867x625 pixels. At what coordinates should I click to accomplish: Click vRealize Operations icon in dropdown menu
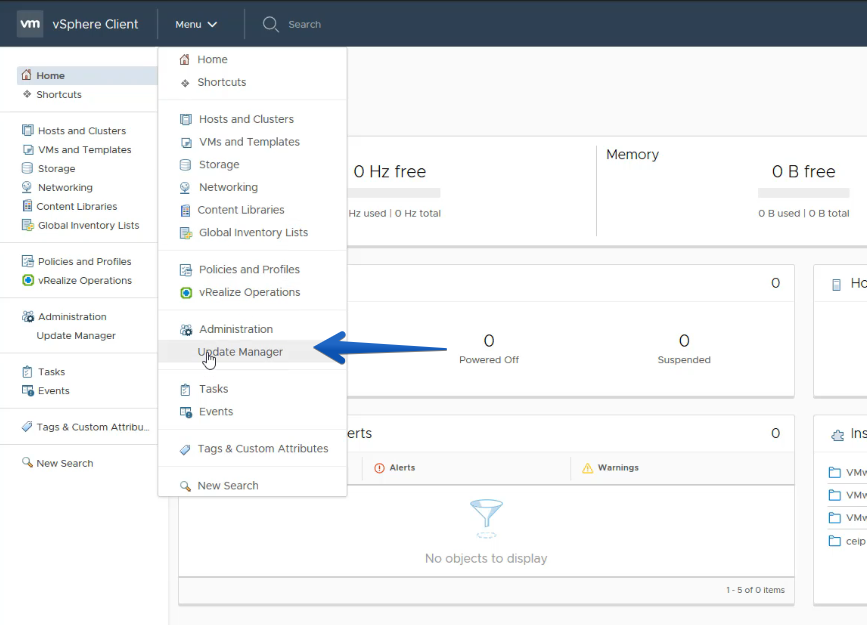pos(186,293)
